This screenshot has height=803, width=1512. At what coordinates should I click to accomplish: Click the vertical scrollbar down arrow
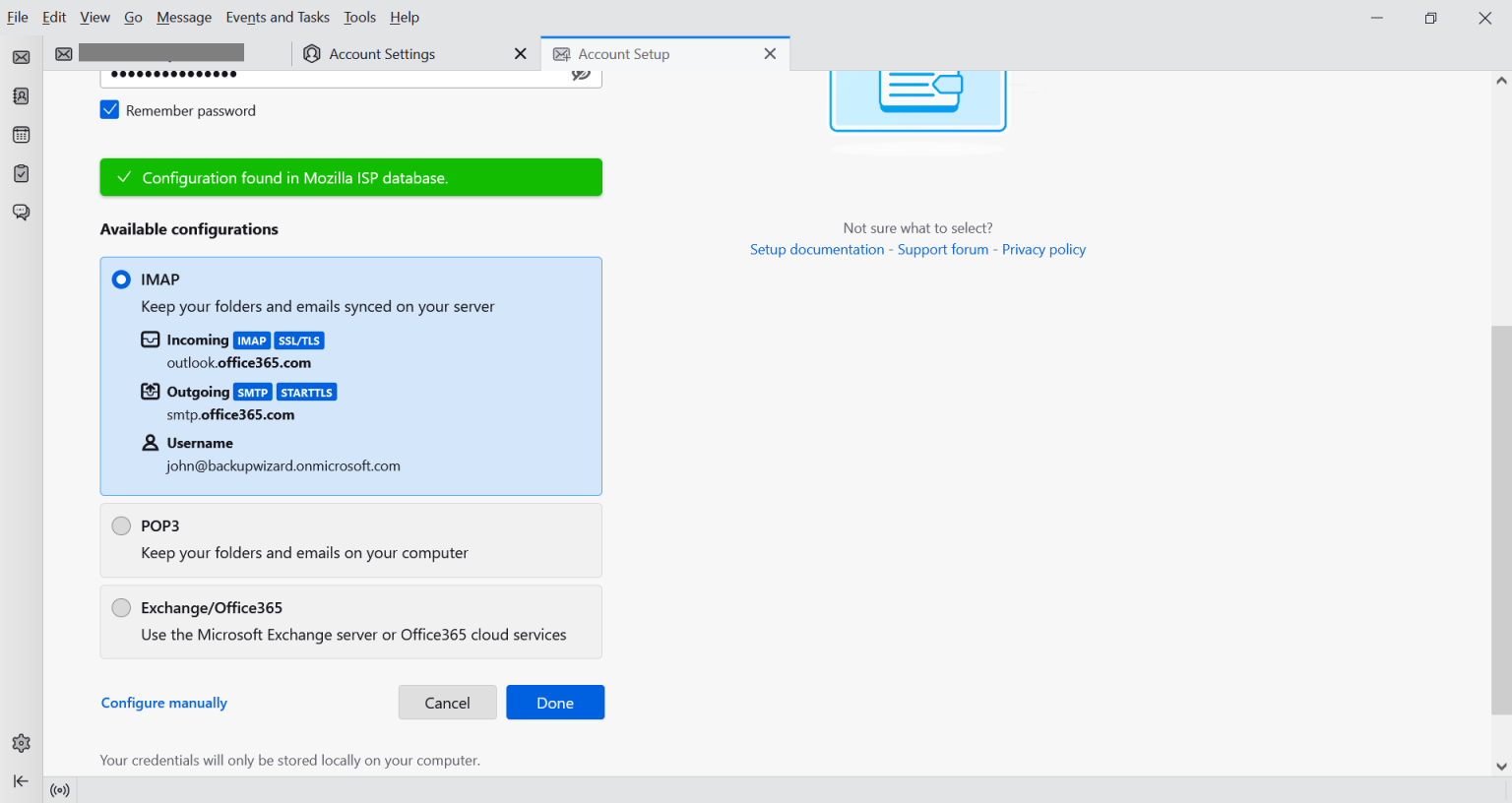tap(1501, 767)
